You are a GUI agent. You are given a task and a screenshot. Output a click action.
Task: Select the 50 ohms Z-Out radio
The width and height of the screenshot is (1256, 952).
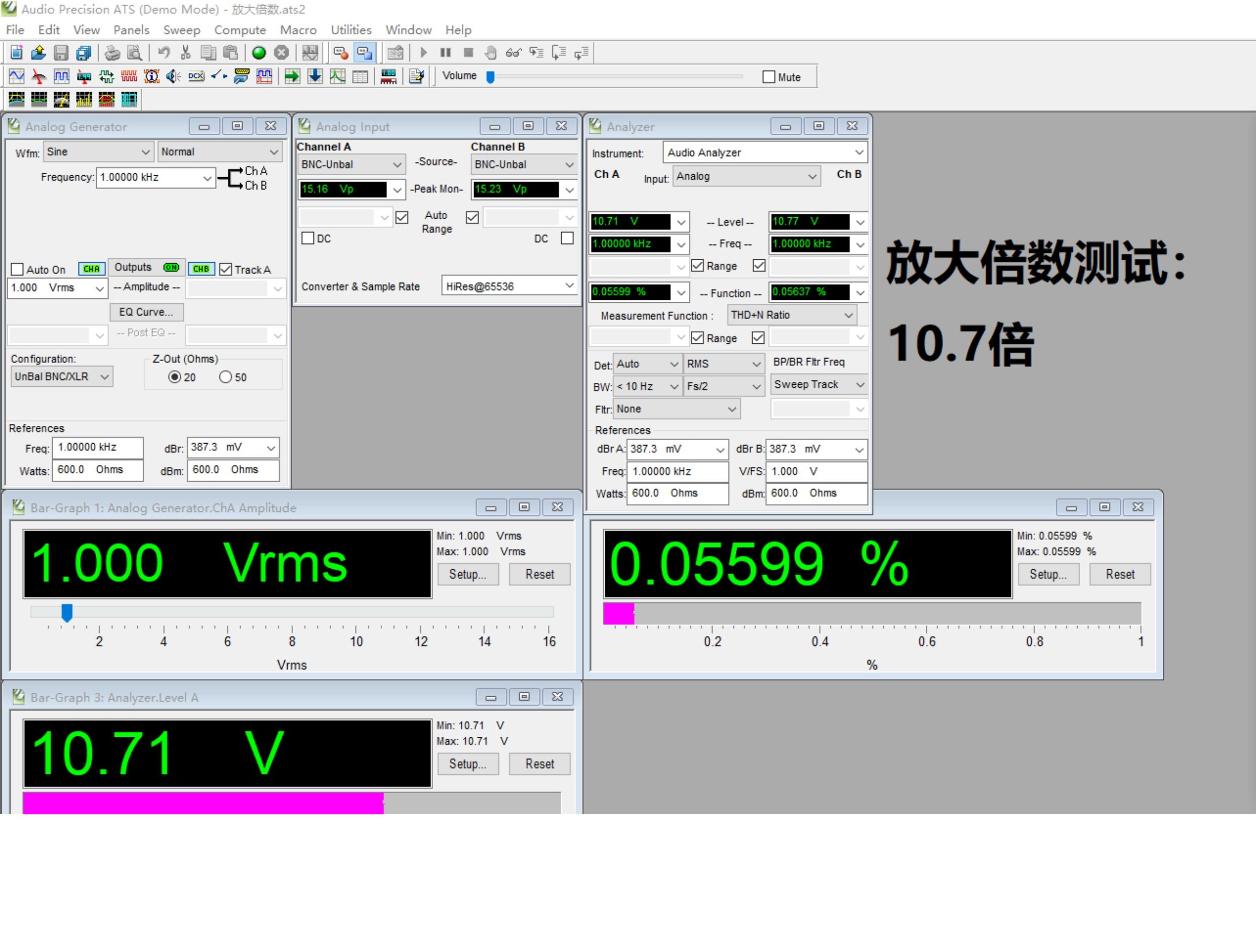[x=225, y=377]
